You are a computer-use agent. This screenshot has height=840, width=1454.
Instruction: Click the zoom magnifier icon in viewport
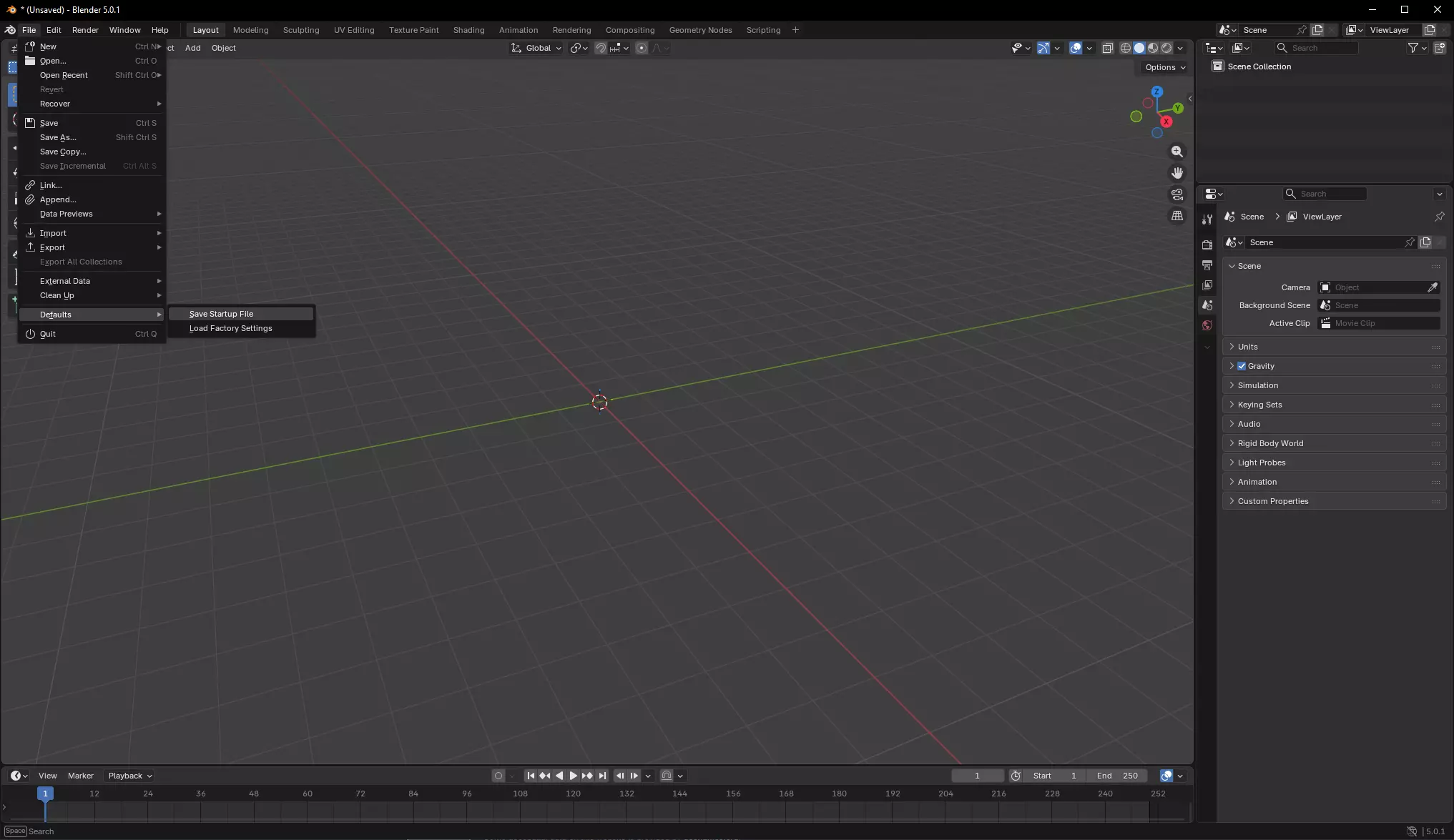1177,152
